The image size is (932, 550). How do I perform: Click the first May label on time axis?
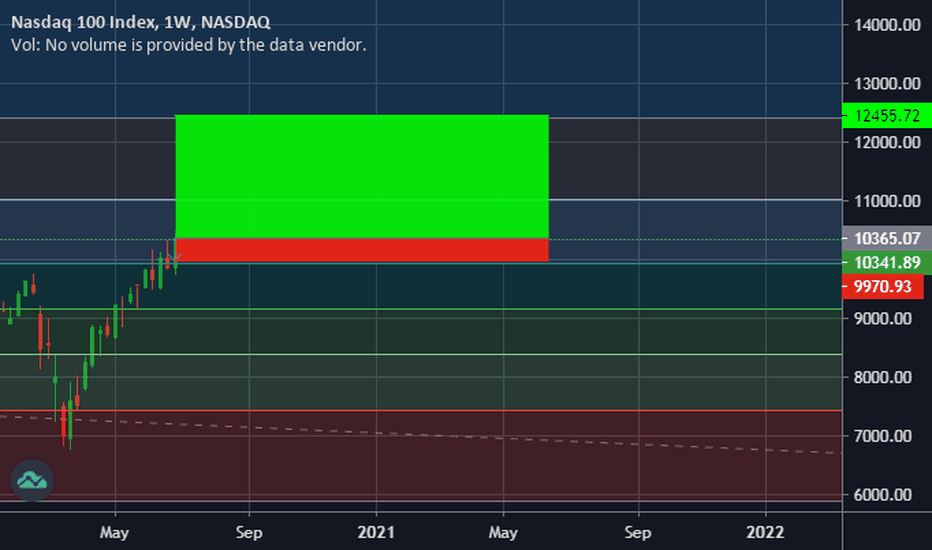[x=114, y=532]
